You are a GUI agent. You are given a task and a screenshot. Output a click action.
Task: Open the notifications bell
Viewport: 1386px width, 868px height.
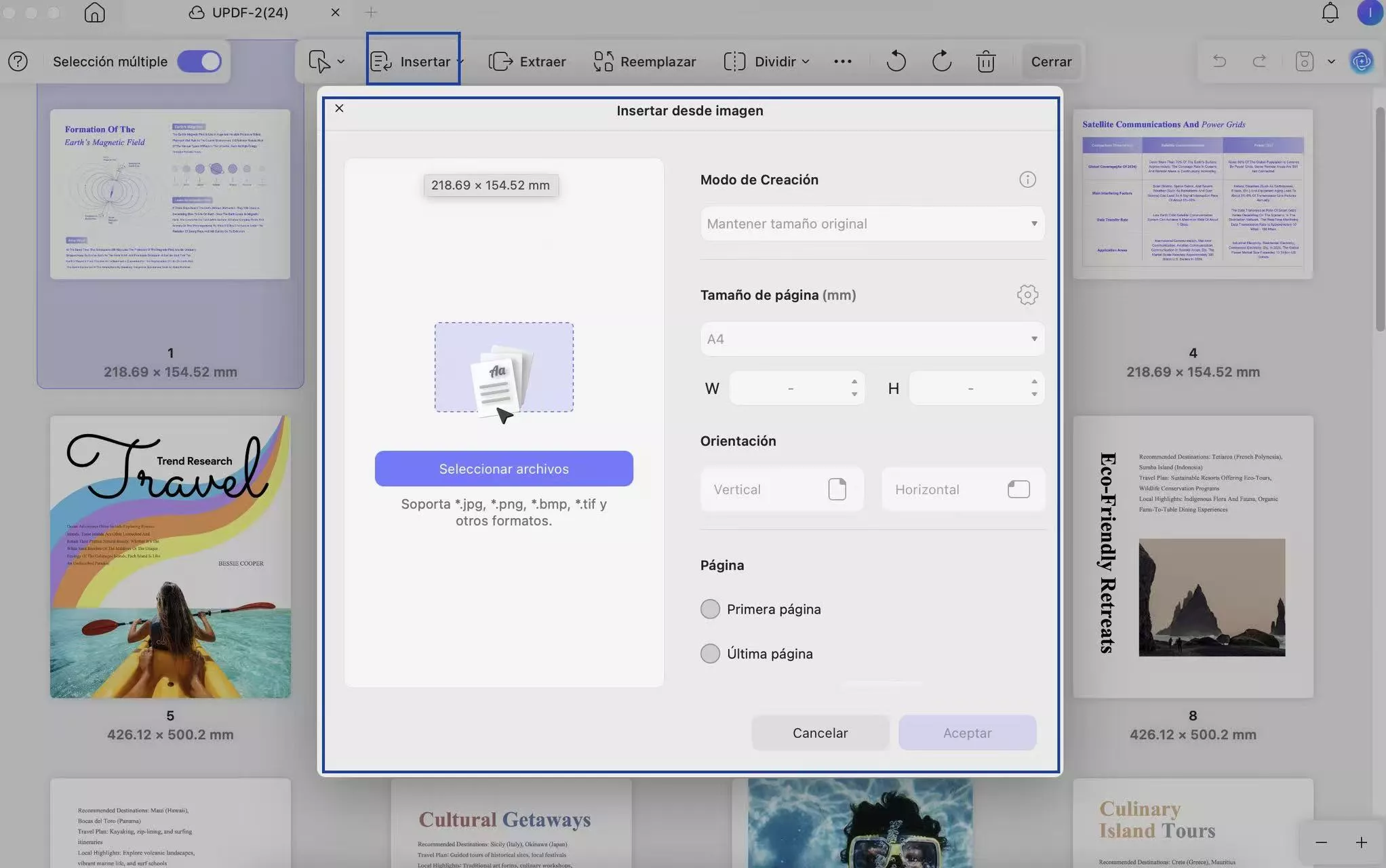click(1330, 12)
